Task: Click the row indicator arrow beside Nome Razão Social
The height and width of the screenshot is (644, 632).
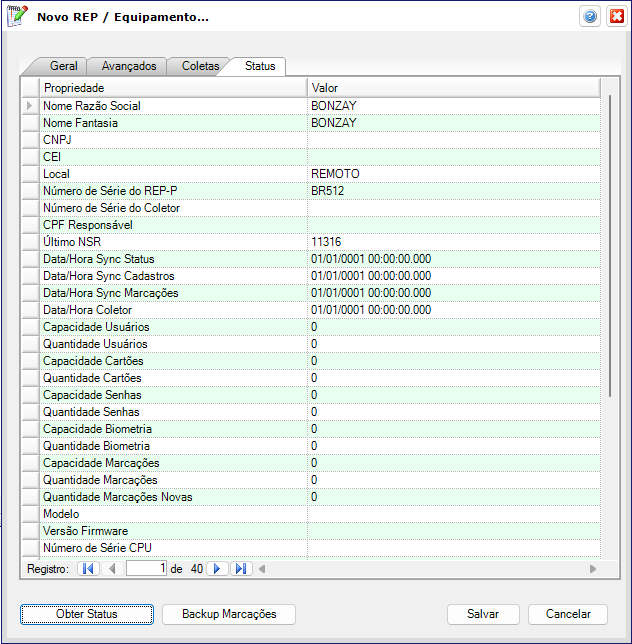Action: click(x=30, y=106)
